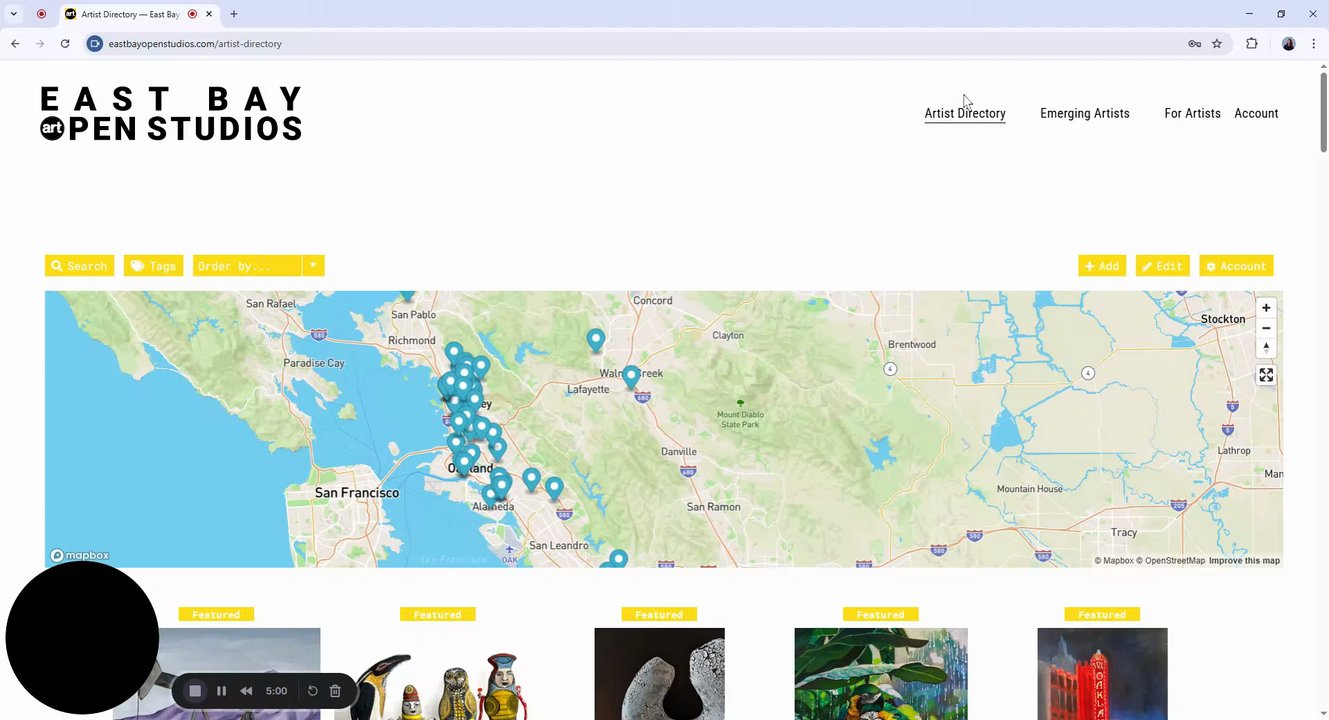Image resolution: width=1329 pixels, height=720 pixels.
Task: Open Emerging Artists page
Action: 1085,113
